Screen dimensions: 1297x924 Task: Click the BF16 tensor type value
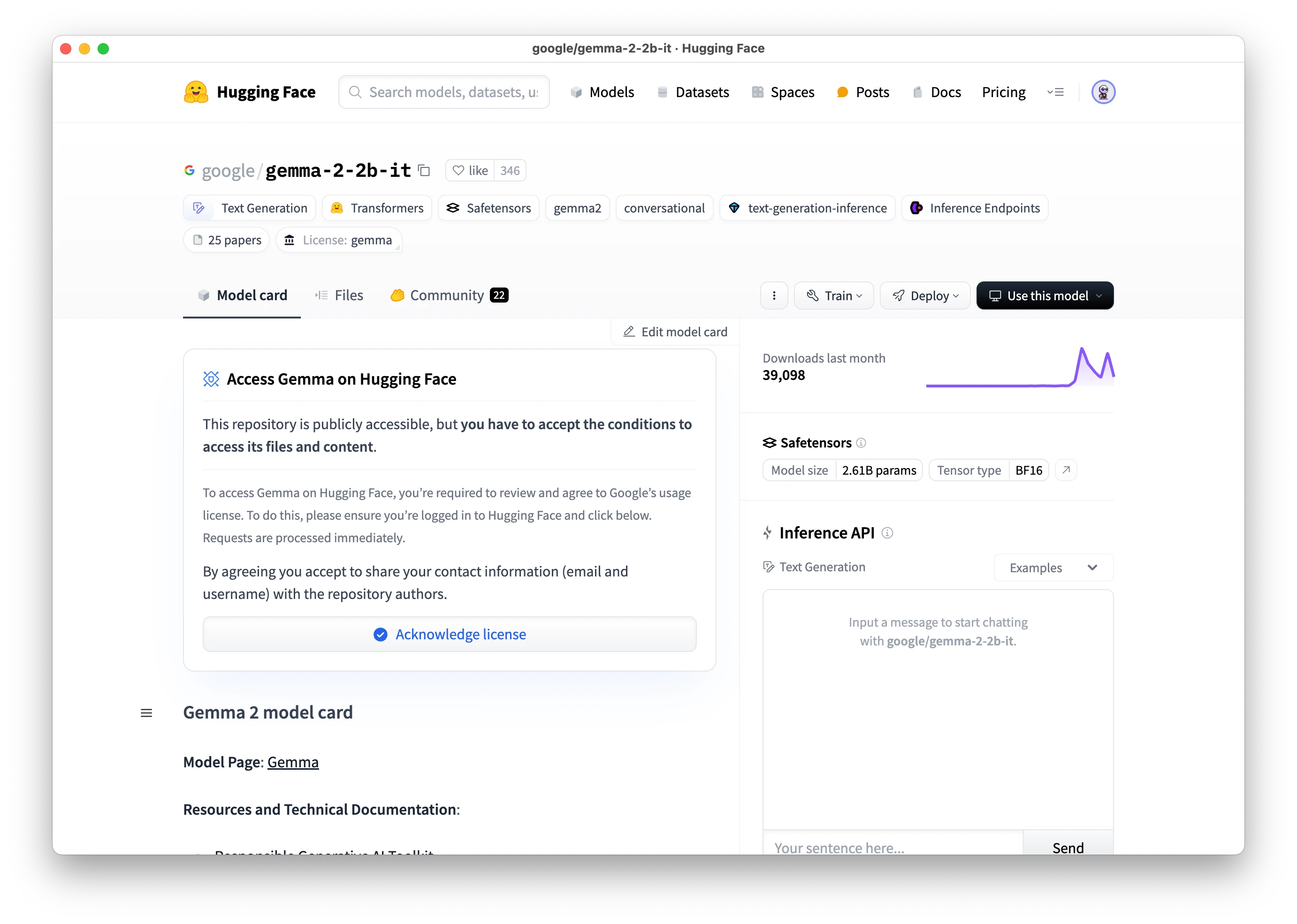(1029, 470)
